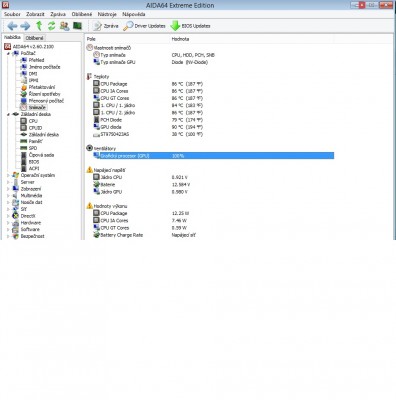Select the Přehled item icon in the tree
This screenshot has height=400, width=396.
(x=24, y=60)
